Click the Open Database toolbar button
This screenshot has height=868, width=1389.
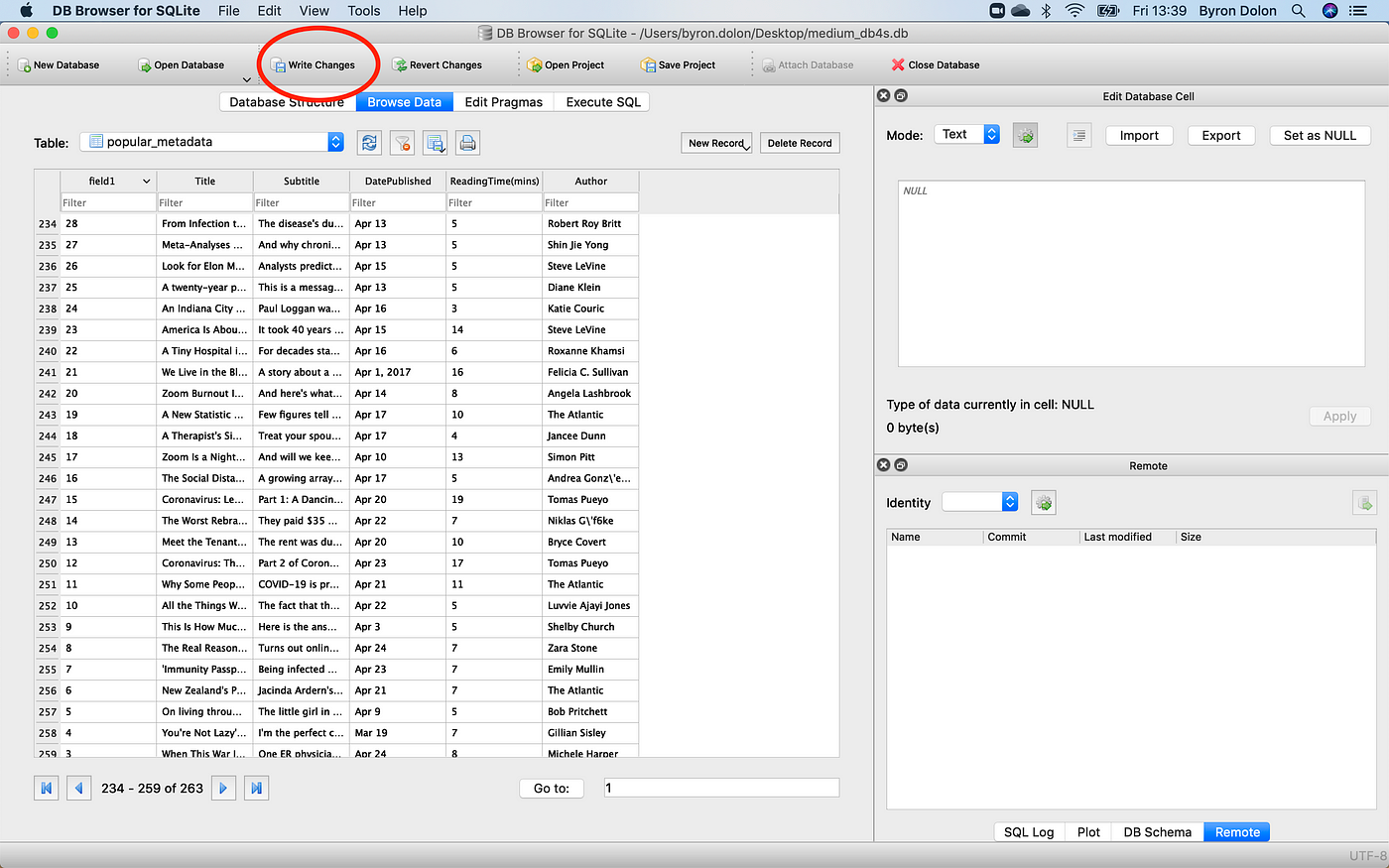[181, 65]
